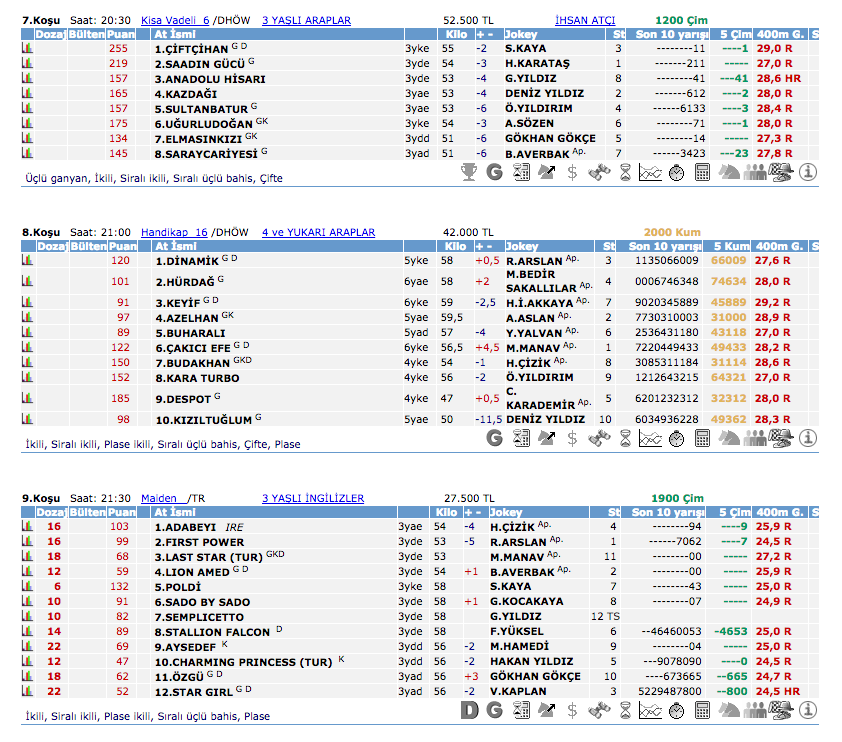
Task: Open the 'Kisa Vadeli 6' link
Action: (x=175, y=19)
